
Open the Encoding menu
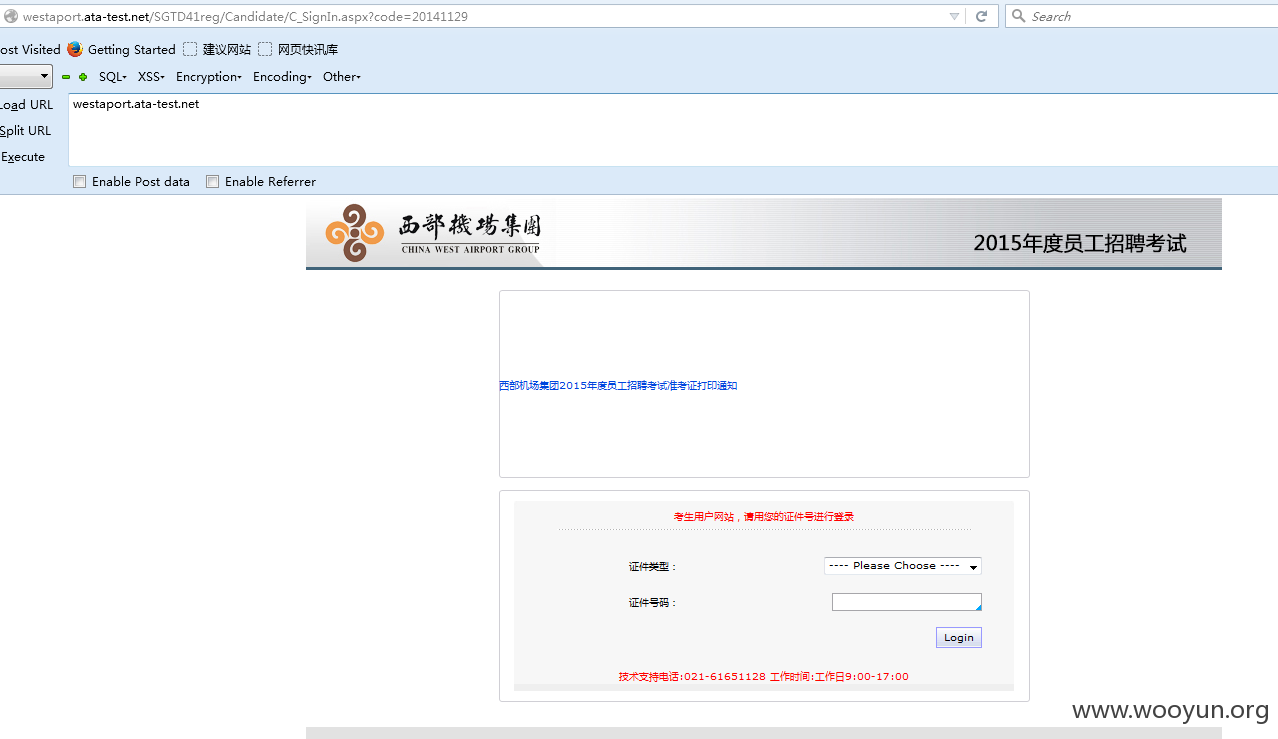click(282, 77)
